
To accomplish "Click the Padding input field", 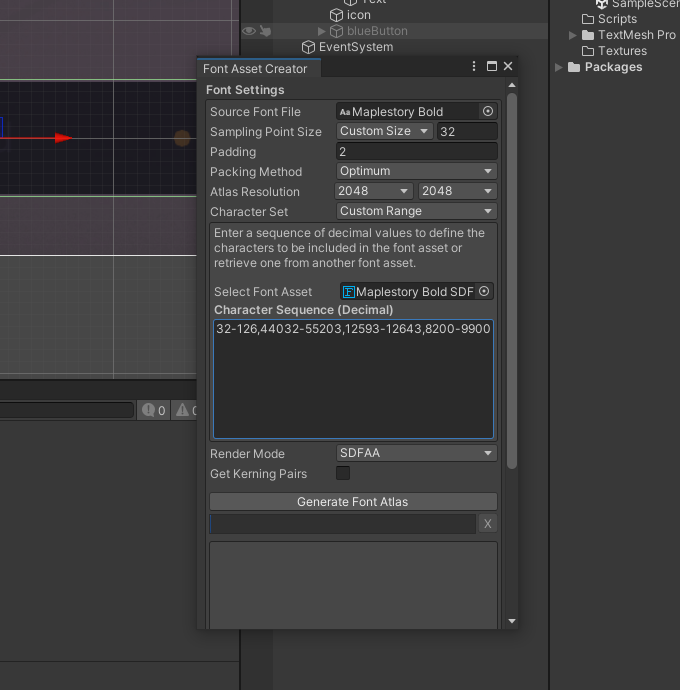I will (416, 151).
